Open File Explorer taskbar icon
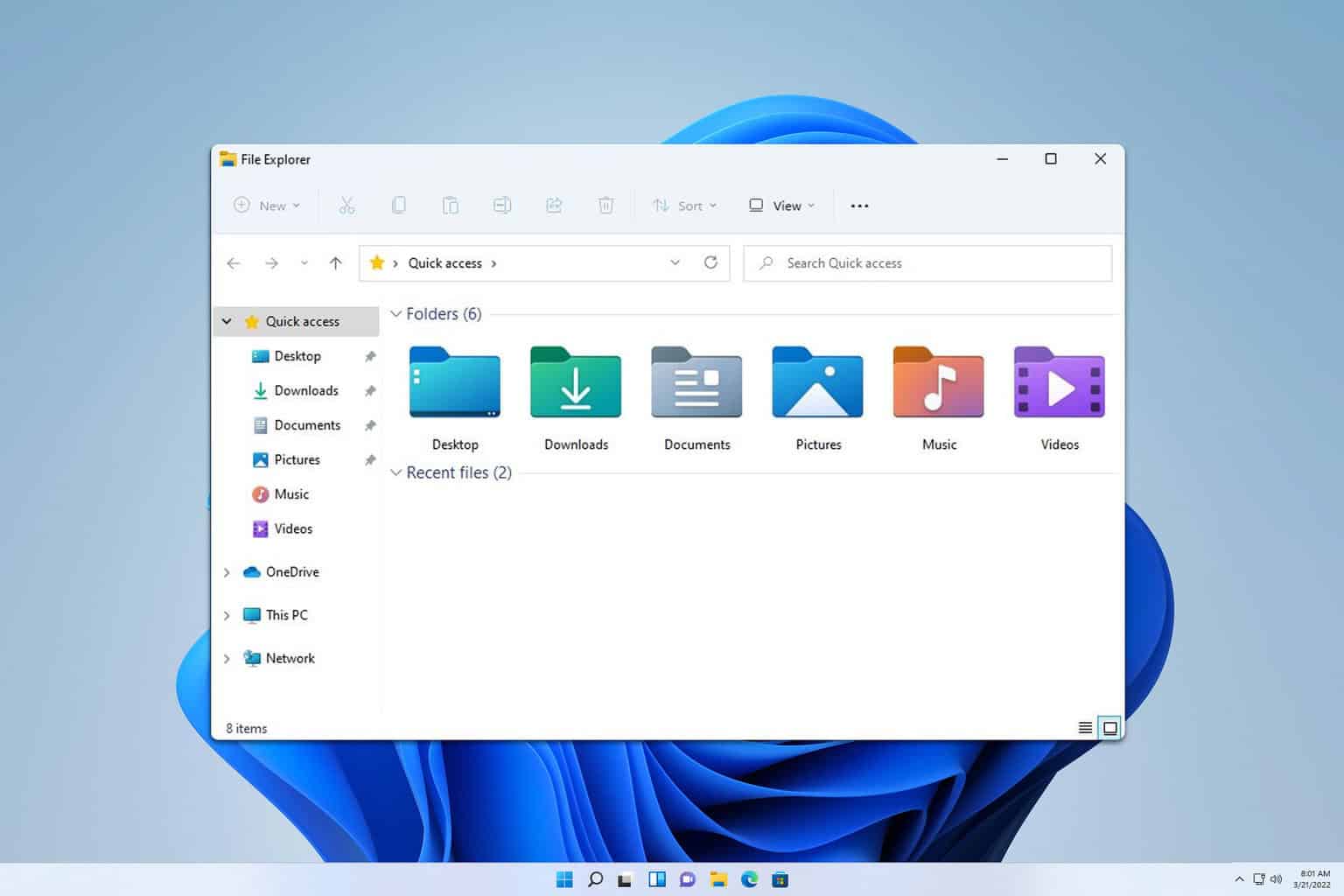Screen dimensions: 1344x896 tap(718, 879)
